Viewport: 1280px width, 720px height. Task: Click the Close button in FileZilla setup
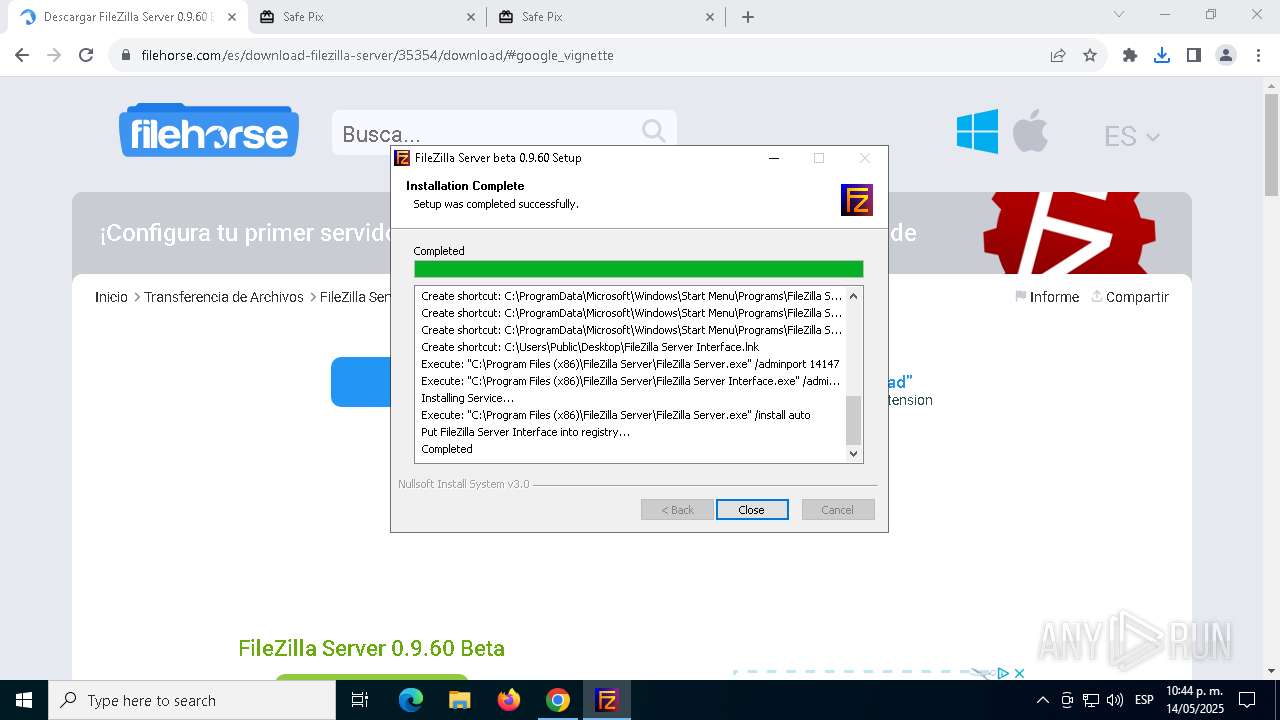[x=752, y=510]
